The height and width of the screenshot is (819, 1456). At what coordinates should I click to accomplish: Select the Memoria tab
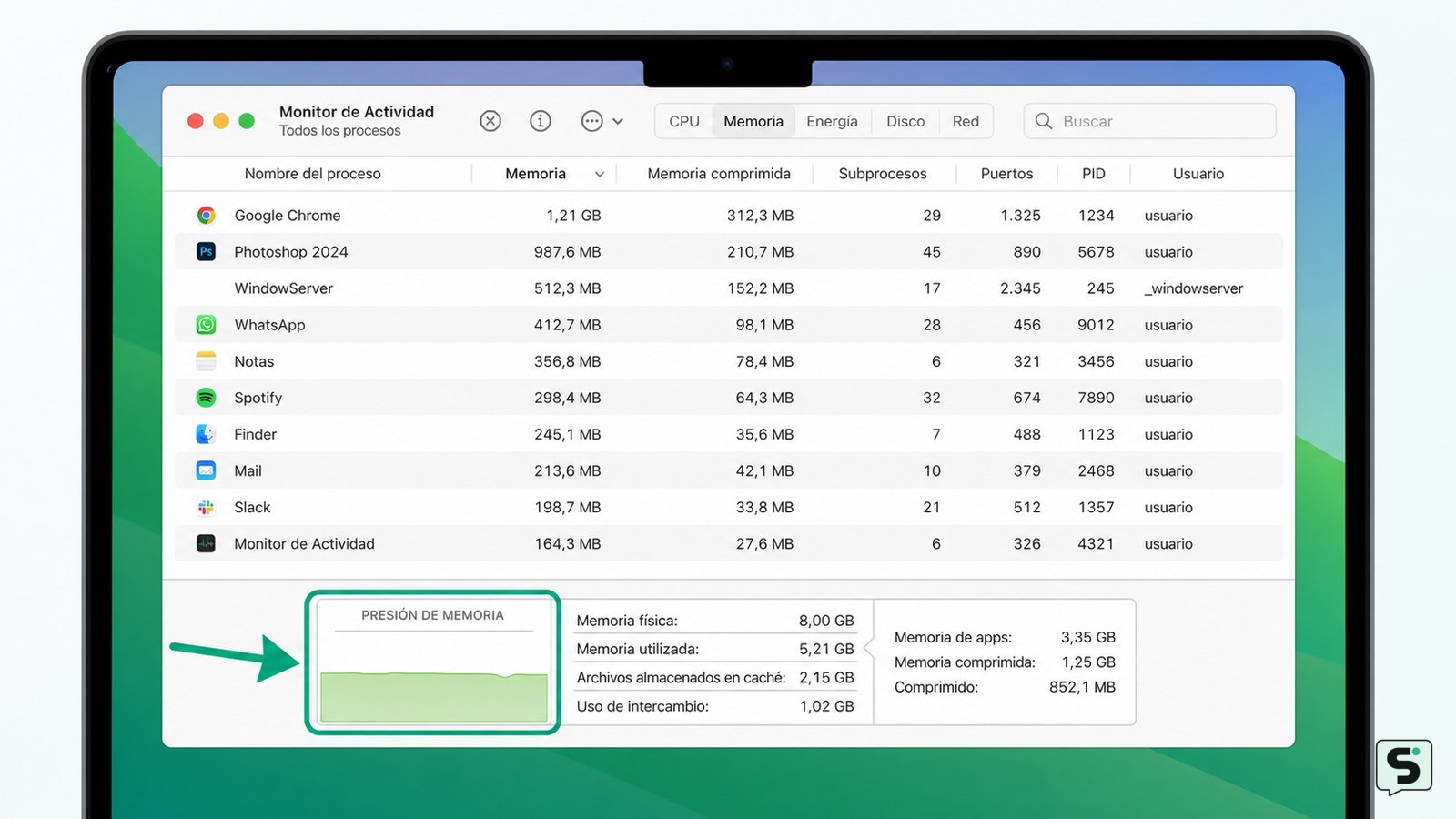tap(753, 121)
